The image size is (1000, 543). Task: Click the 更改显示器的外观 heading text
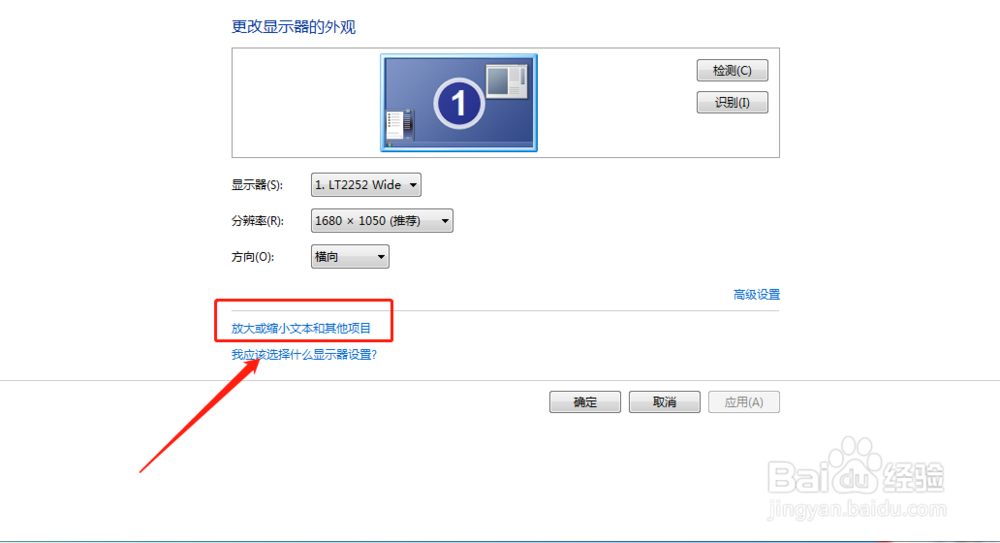[293, 27]
